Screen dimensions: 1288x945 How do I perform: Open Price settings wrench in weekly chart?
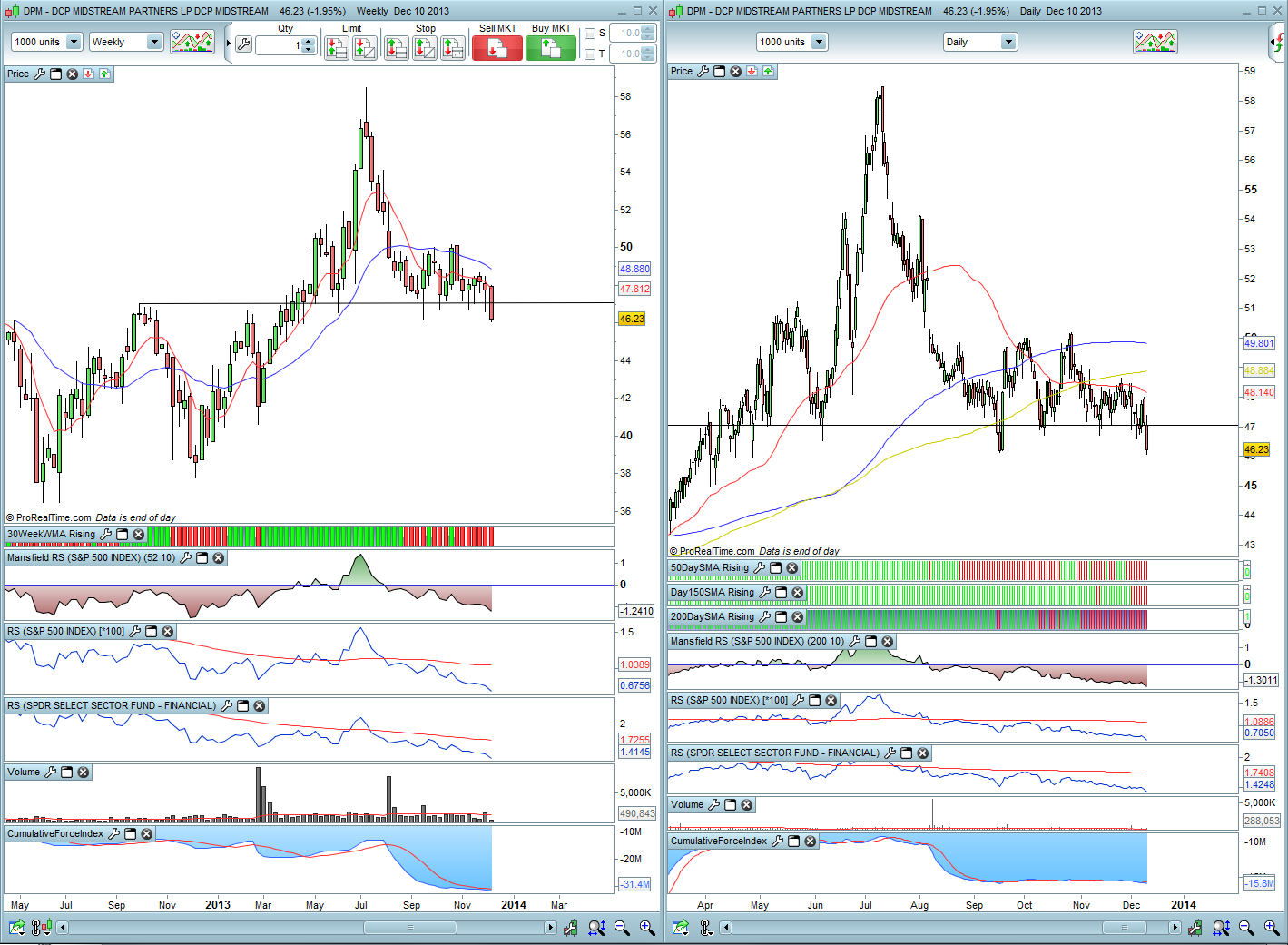pyautogui.click(x=39, y=74)
